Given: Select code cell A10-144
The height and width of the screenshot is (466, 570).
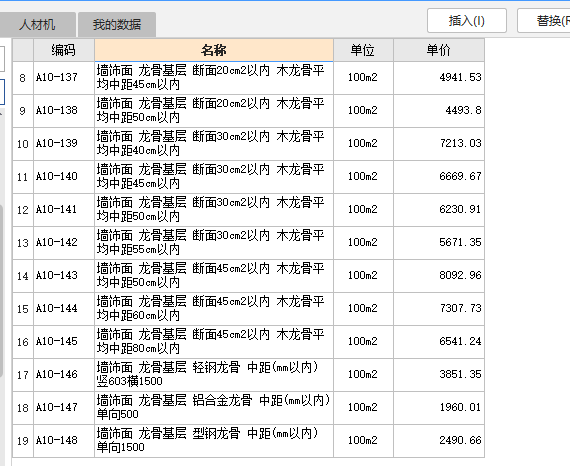Looking at the screenshot, I should [64, 309].
